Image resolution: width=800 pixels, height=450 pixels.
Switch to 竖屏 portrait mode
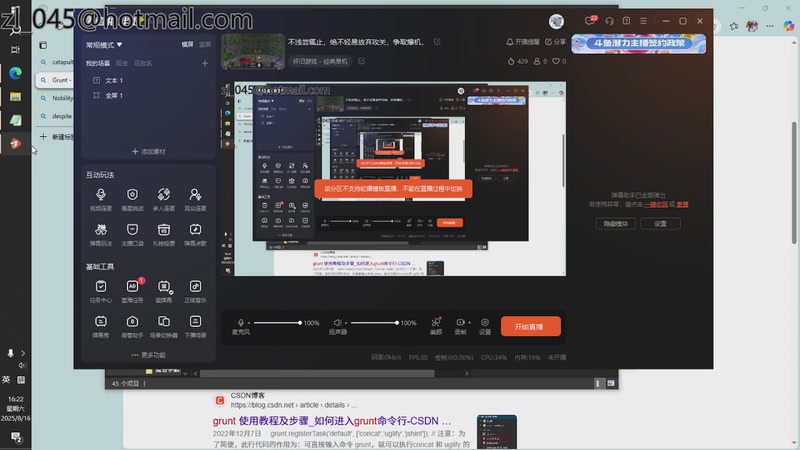[x=205, y=44]
